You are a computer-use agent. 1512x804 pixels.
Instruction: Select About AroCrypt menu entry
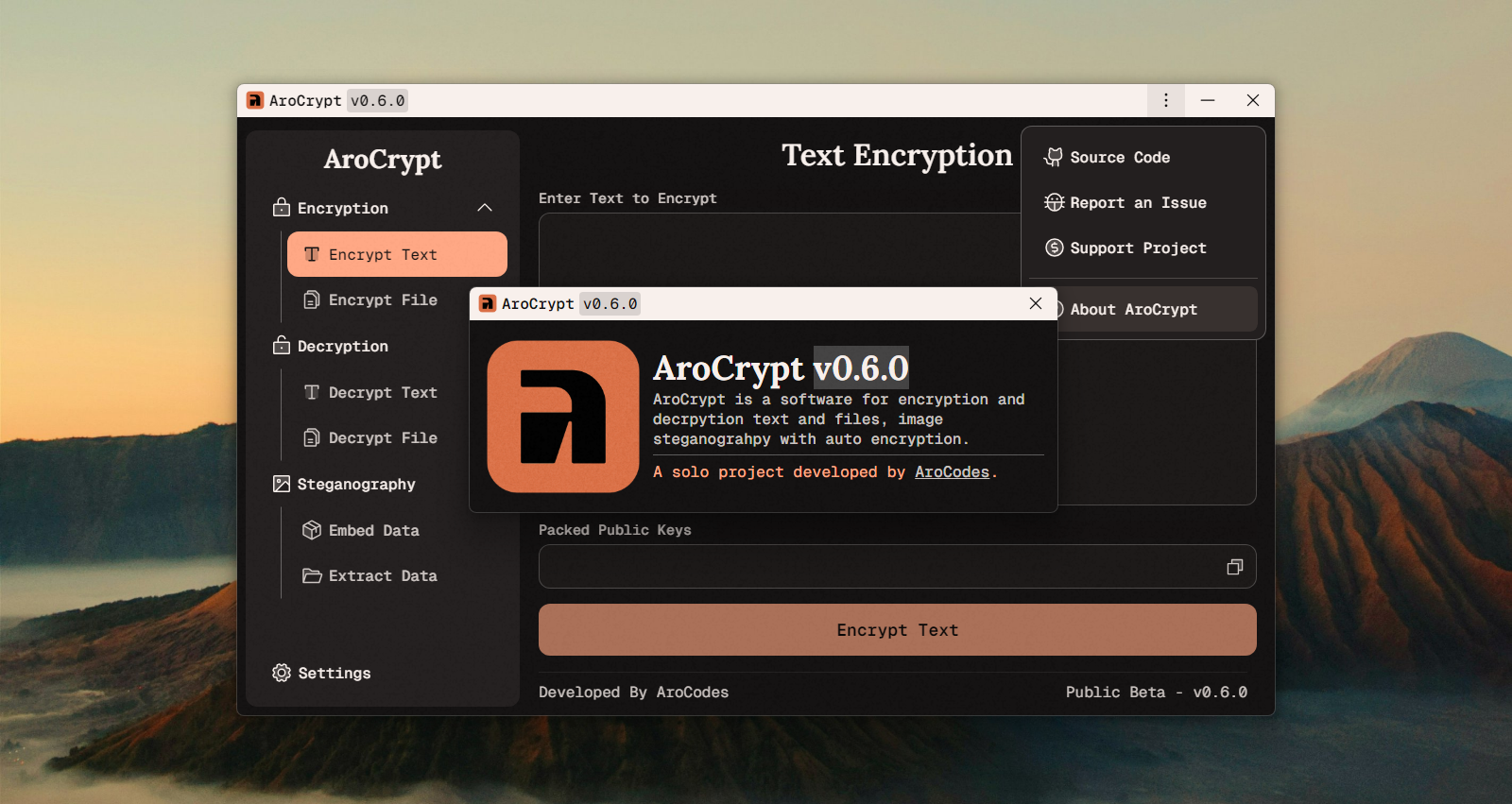pyautogui.click(x=1158, y=309)
